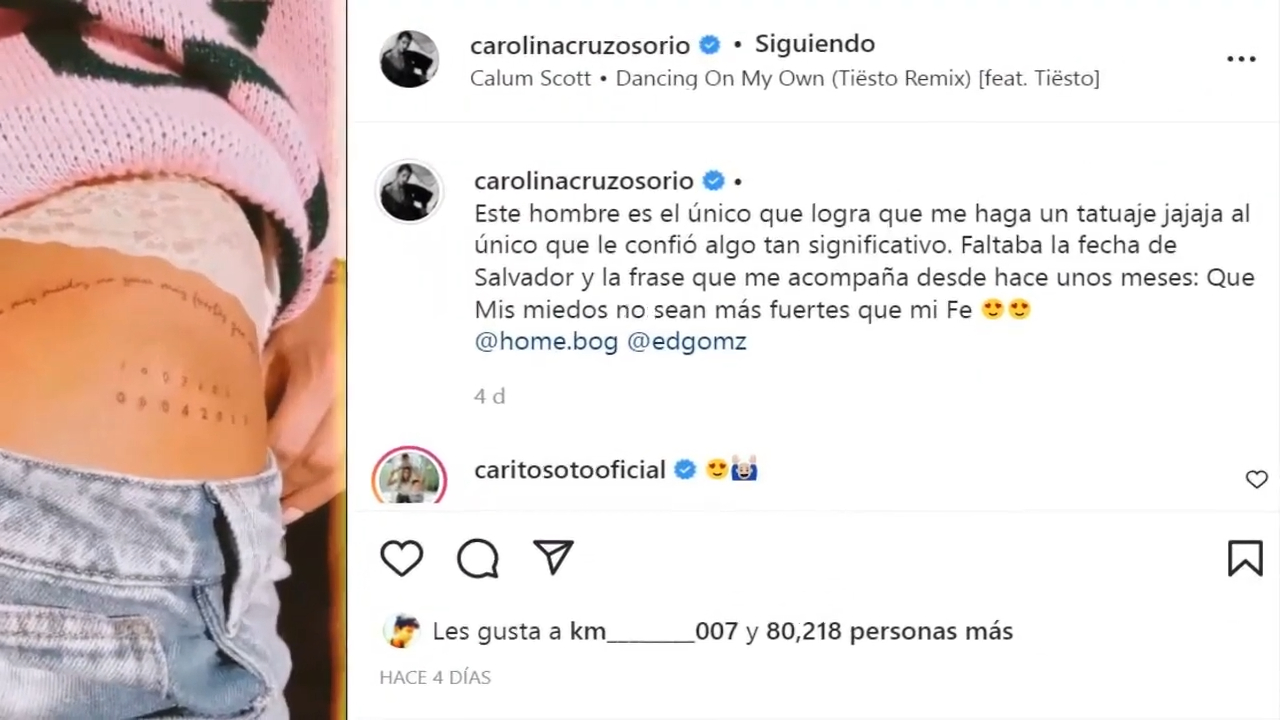Visit the @edgomz mention
This screenshot has width=1280, height=720.
[x=687, y=342]
